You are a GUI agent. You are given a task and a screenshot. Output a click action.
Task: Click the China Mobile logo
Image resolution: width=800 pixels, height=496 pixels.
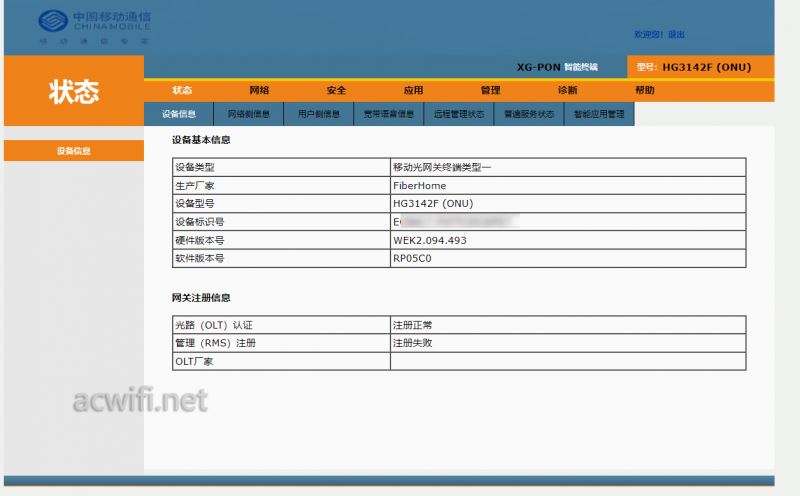(93, 26)
